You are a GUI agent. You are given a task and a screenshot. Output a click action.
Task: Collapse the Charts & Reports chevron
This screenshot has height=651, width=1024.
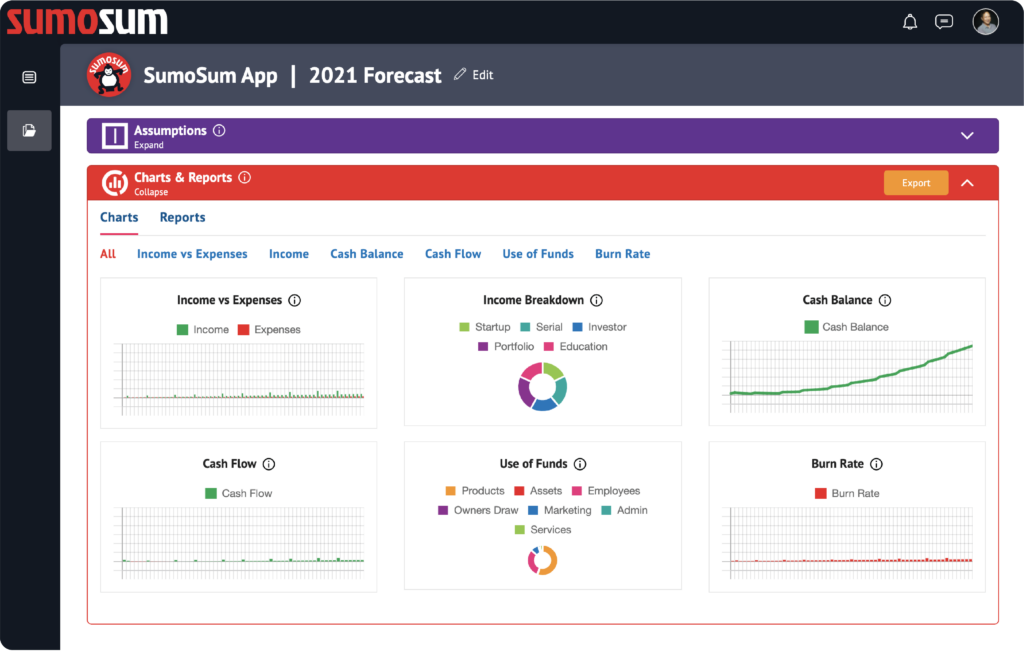click(967, 183)
